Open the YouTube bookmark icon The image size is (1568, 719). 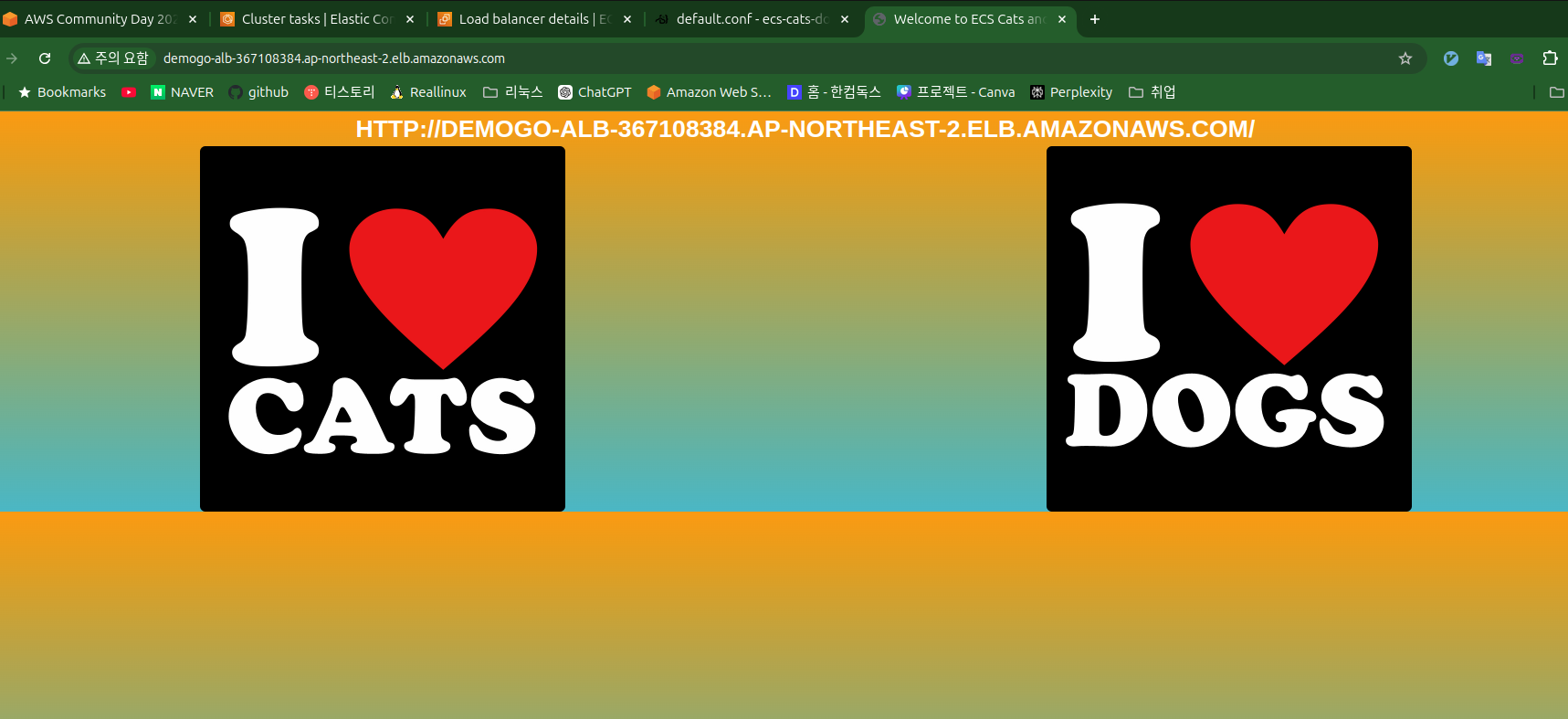(x=129, y=92)
